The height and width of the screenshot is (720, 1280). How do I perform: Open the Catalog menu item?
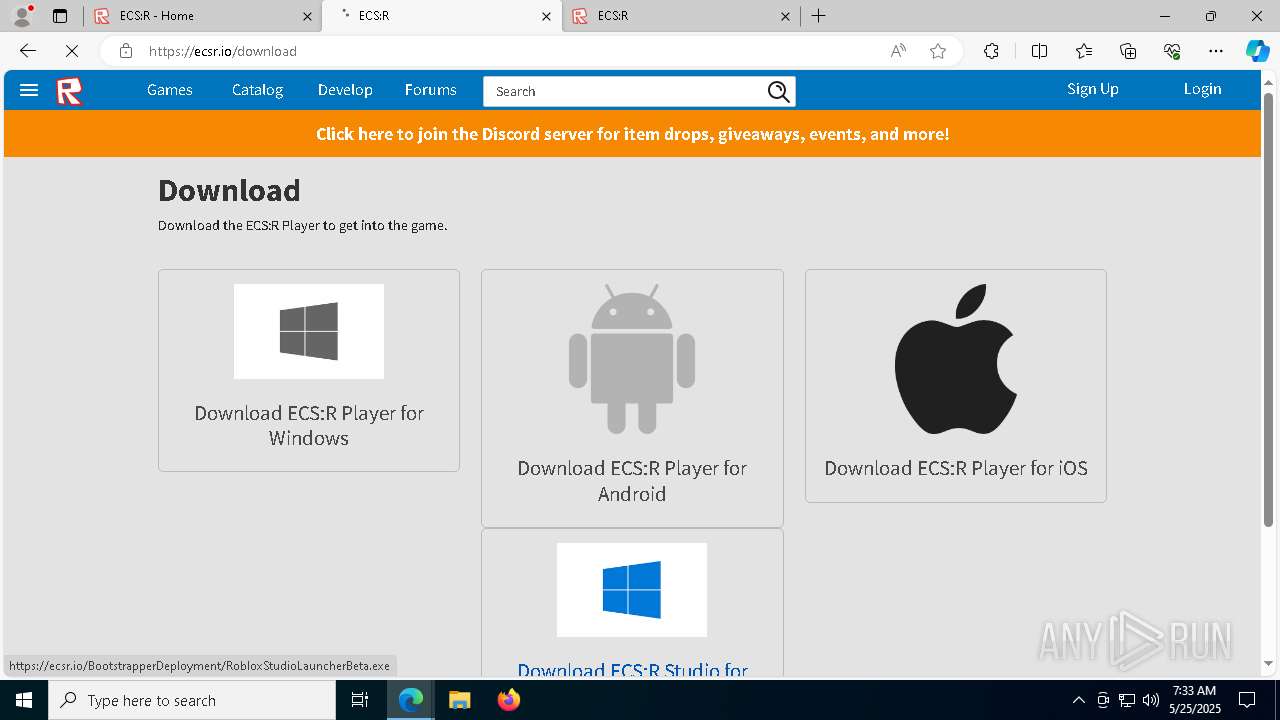coord(257,90)
